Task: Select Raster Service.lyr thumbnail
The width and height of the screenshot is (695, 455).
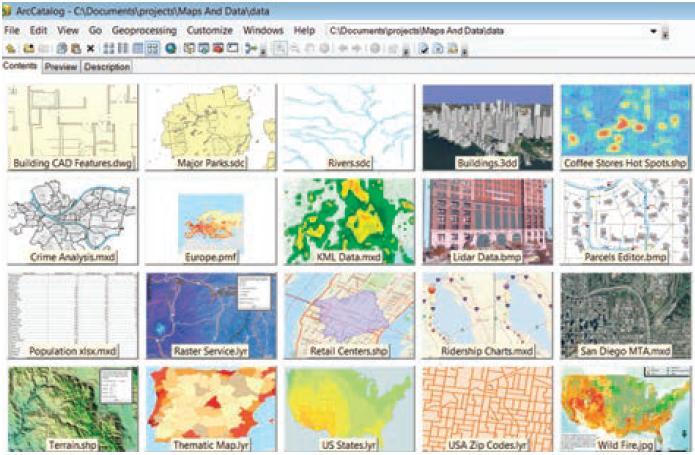Action: [211, 315]
